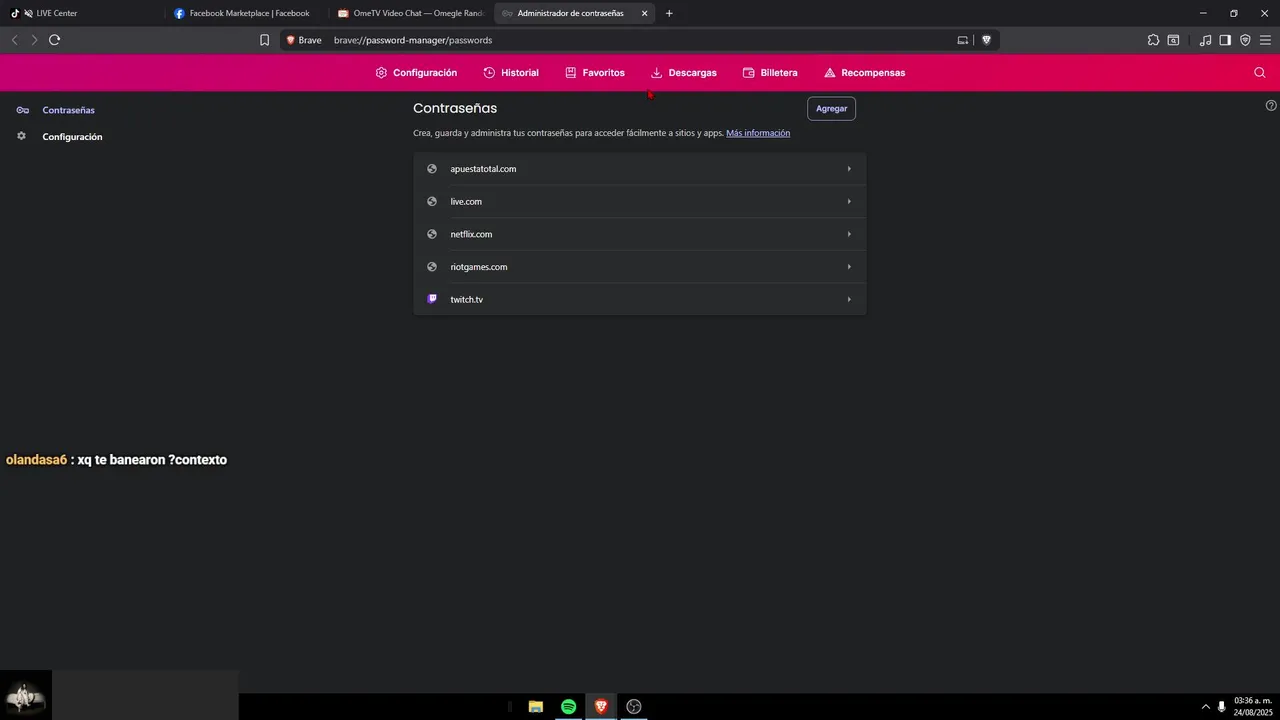Open a new tab with the plus button
The height and width of the screenshot is (720, 1280).
coord(669,13)
